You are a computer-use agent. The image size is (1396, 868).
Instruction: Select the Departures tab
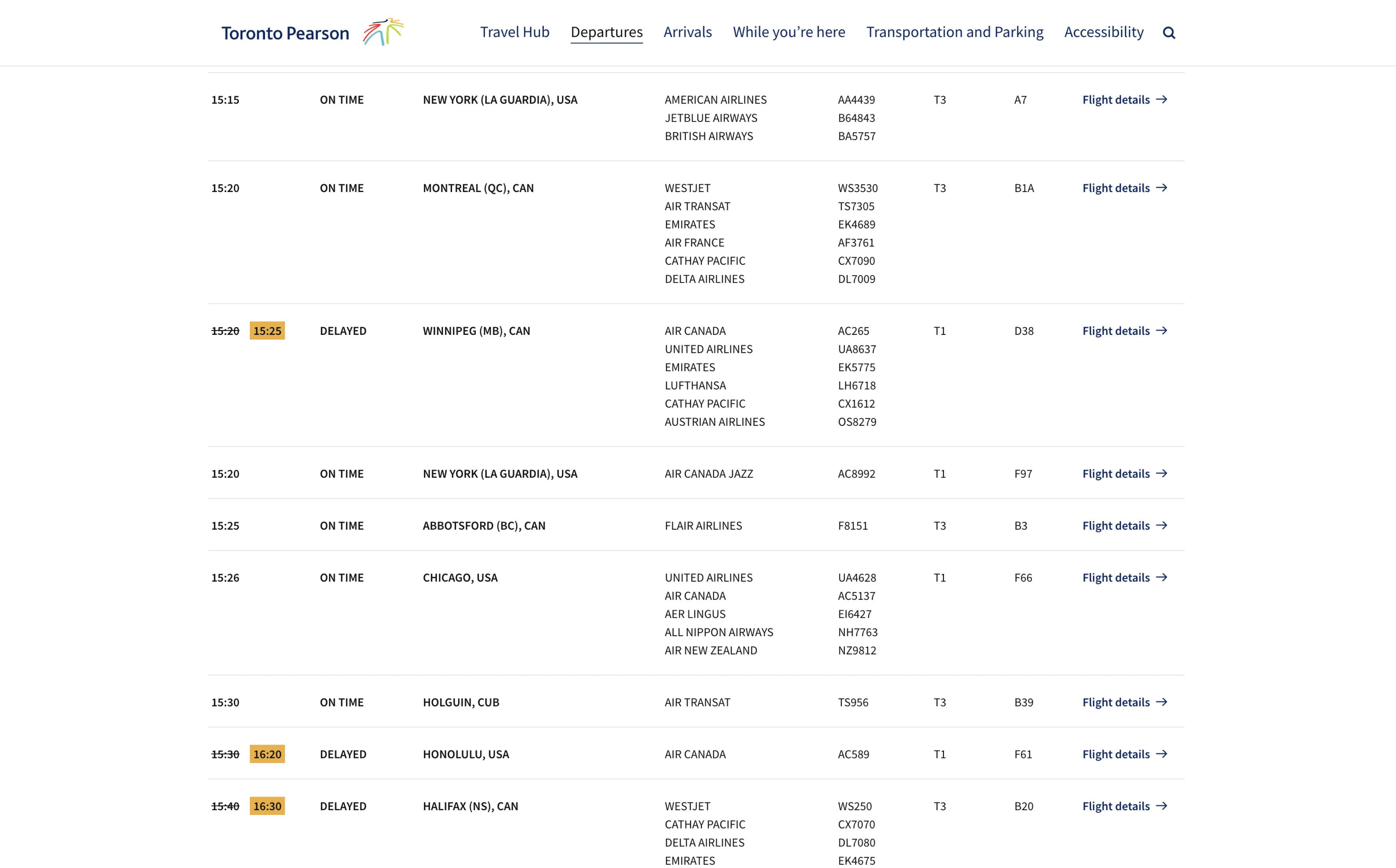(606, 32)
